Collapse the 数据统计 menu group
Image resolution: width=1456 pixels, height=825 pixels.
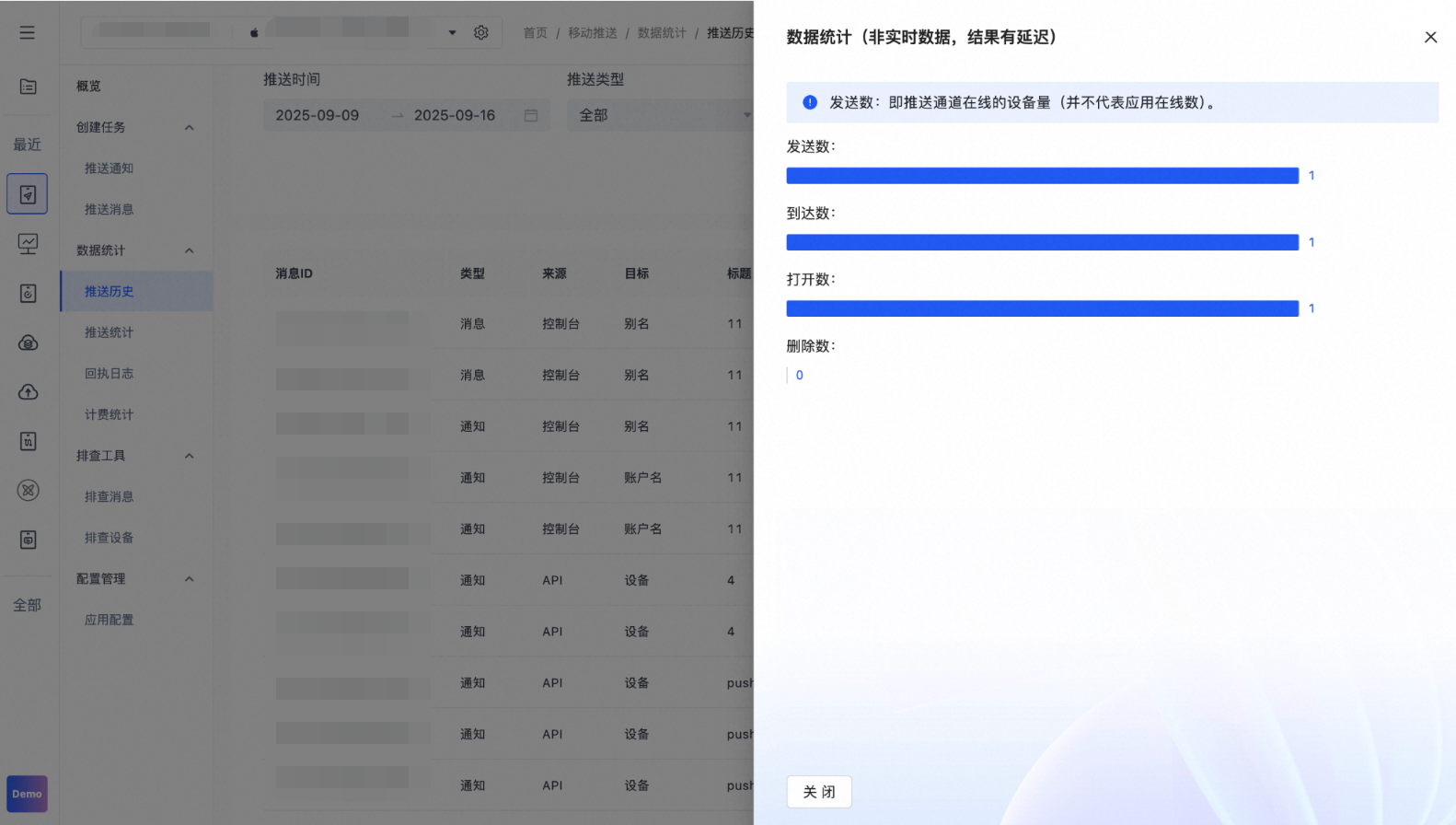point(190,250)
